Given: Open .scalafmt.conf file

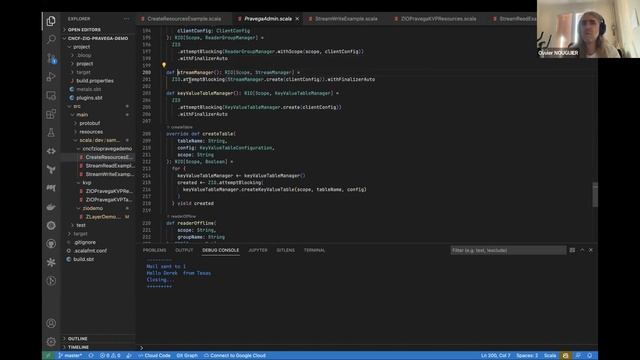Looking at the screenshot, I should pos(90,251).
